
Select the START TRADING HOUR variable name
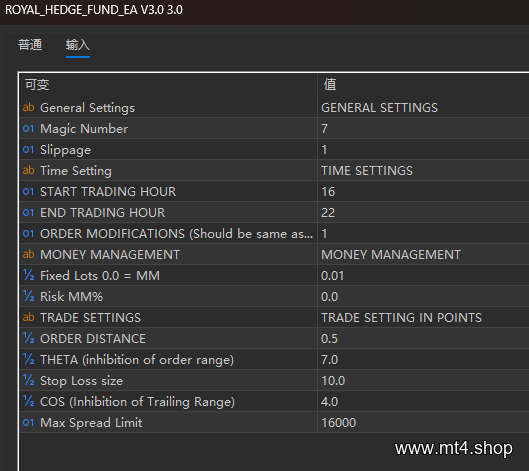[x=108, y=192]
